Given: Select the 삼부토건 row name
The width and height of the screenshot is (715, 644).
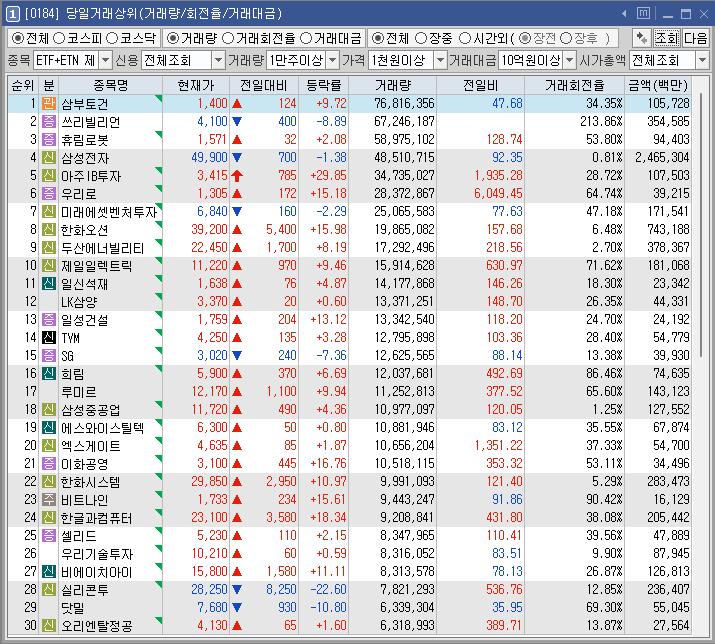Looking at the screenshot, I should click(85, 104).
